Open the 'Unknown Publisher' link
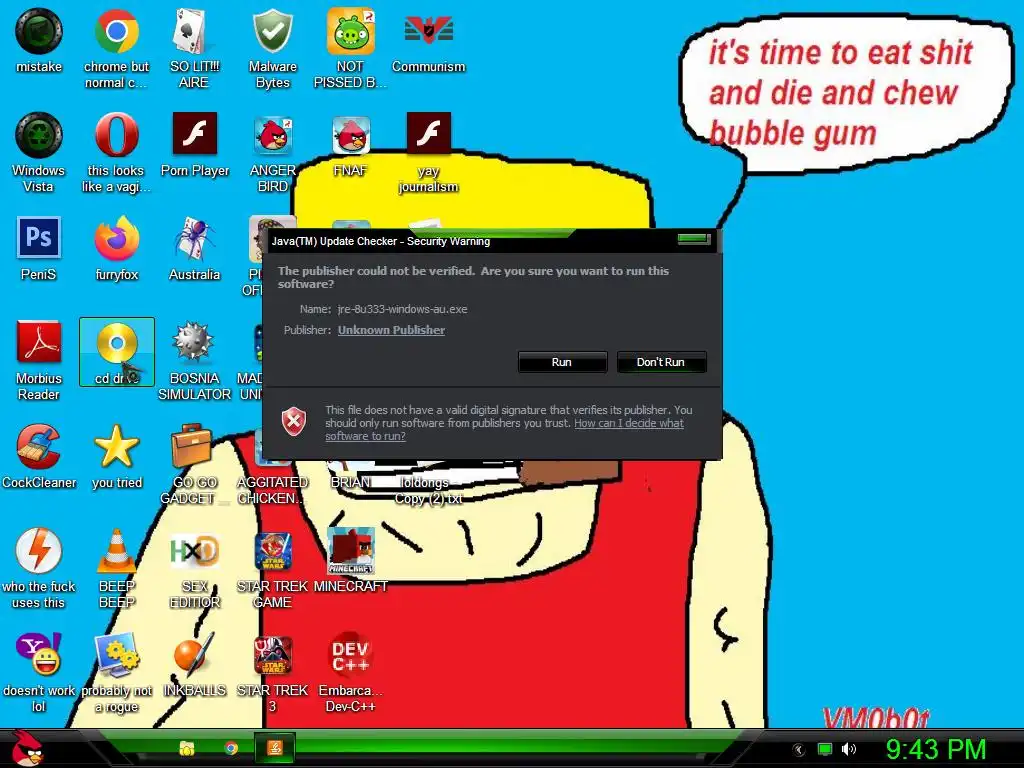Image resolution: width=1024 pixels, height=768 pixels. tap(391, 330)
